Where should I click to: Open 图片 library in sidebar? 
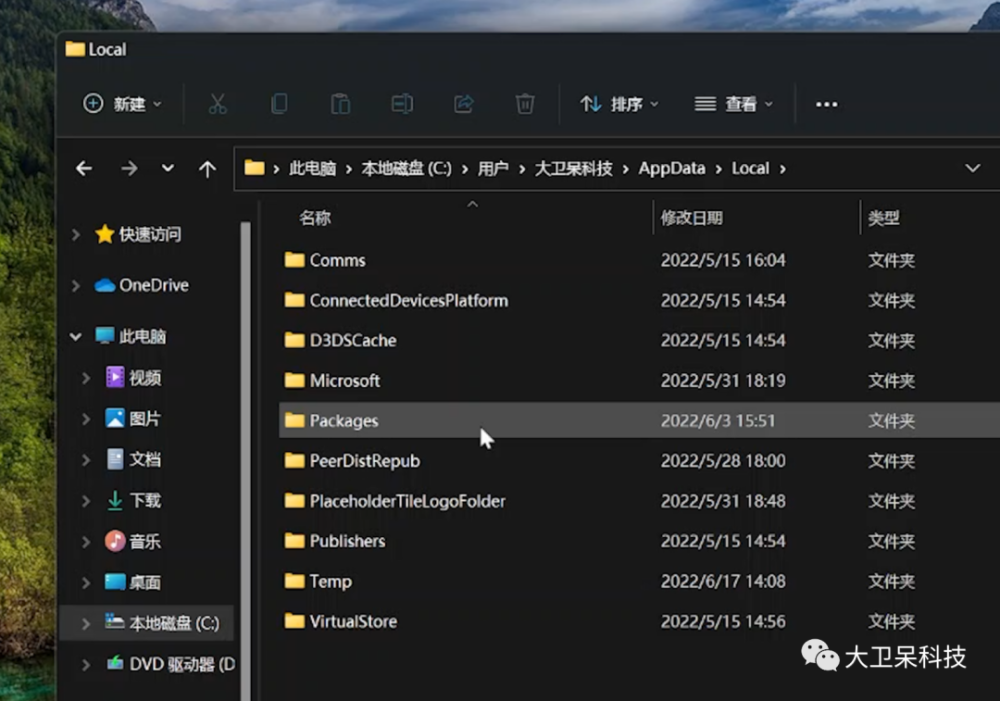(133, 418)
